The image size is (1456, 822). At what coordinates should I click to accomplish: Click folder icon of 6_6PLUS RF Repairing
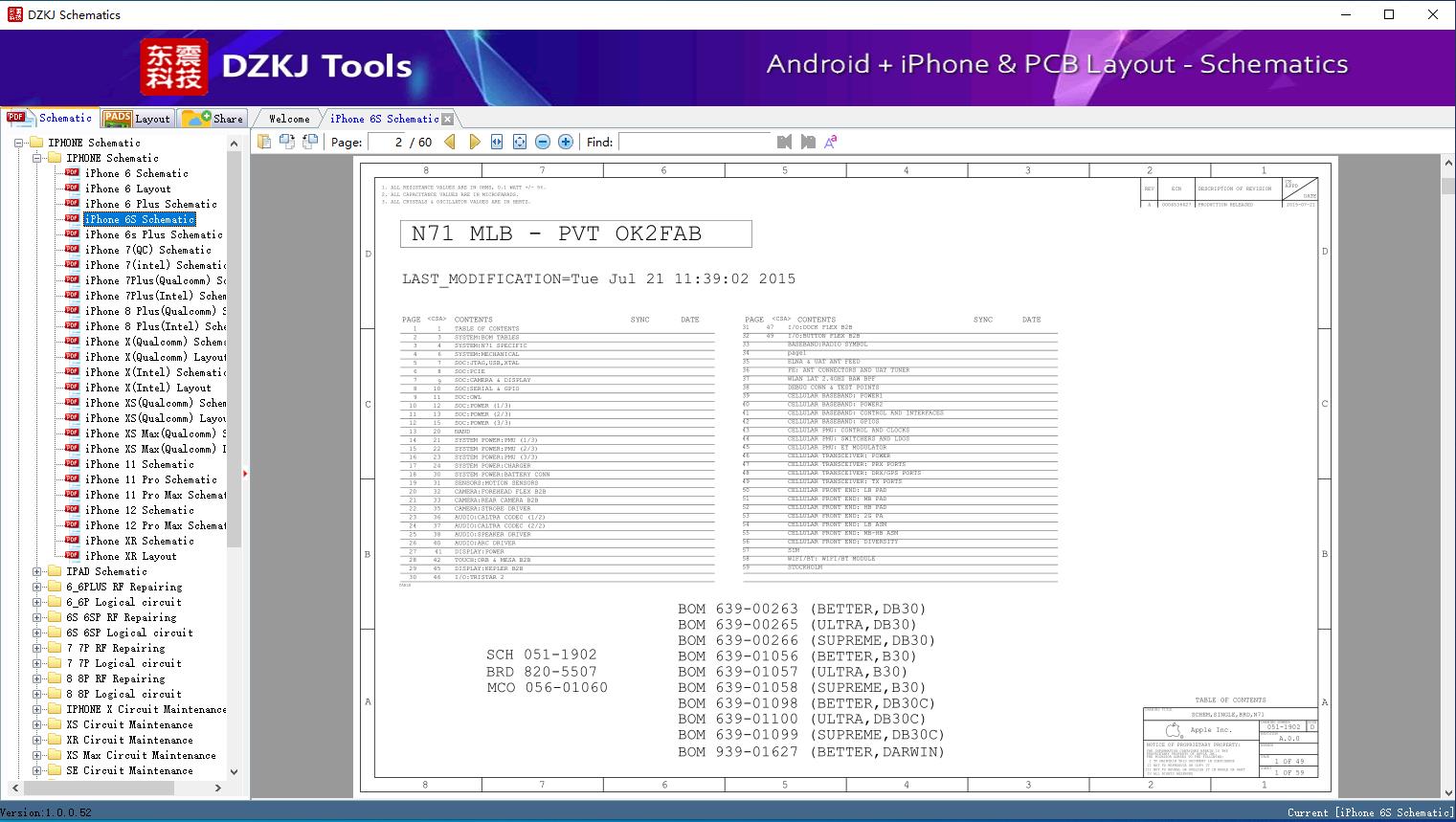point(55,587)
